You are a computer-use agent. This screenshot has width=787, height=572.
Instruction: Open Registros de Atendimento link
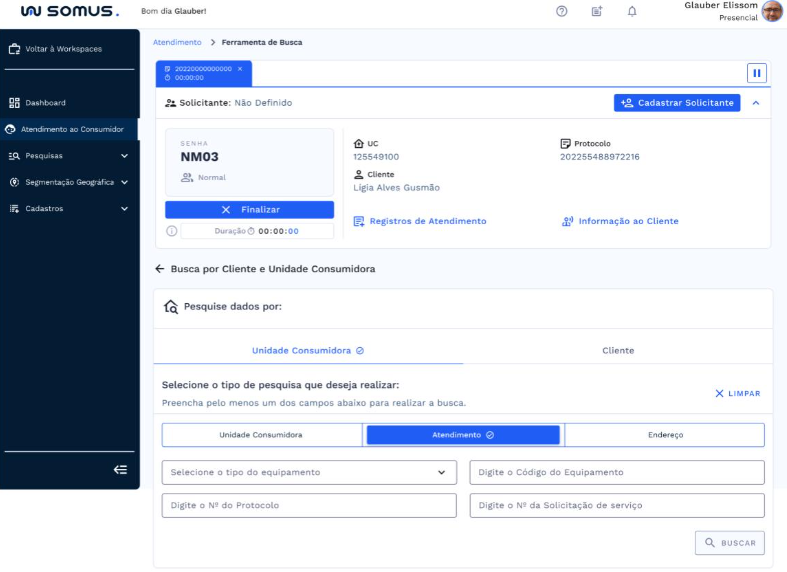point(427,221)
